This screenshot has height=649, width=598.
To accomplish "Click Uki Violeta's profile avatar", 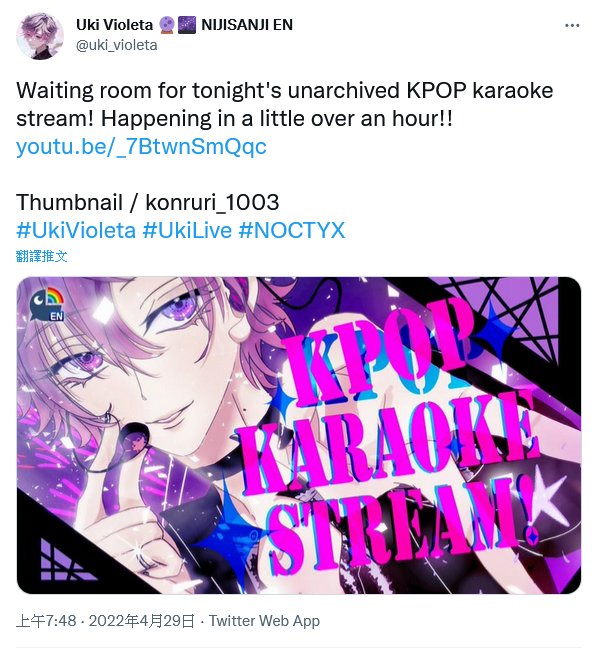I will click(x=40, y=36).
